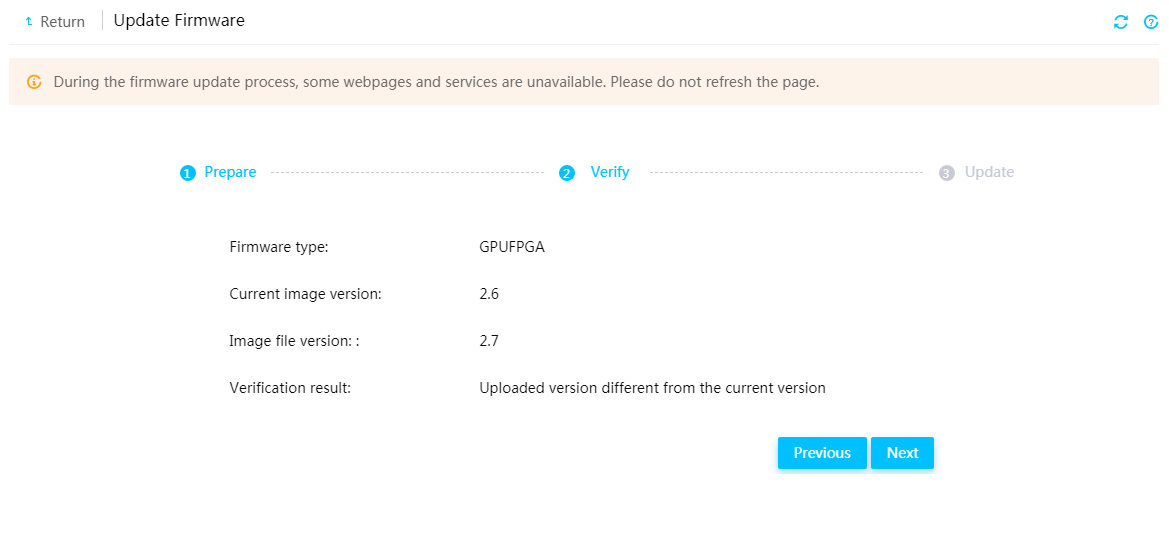This screenshot has height=541, width=1169.
Task: Click the current image version 2.6 value
Action: [x=489, y=294]
